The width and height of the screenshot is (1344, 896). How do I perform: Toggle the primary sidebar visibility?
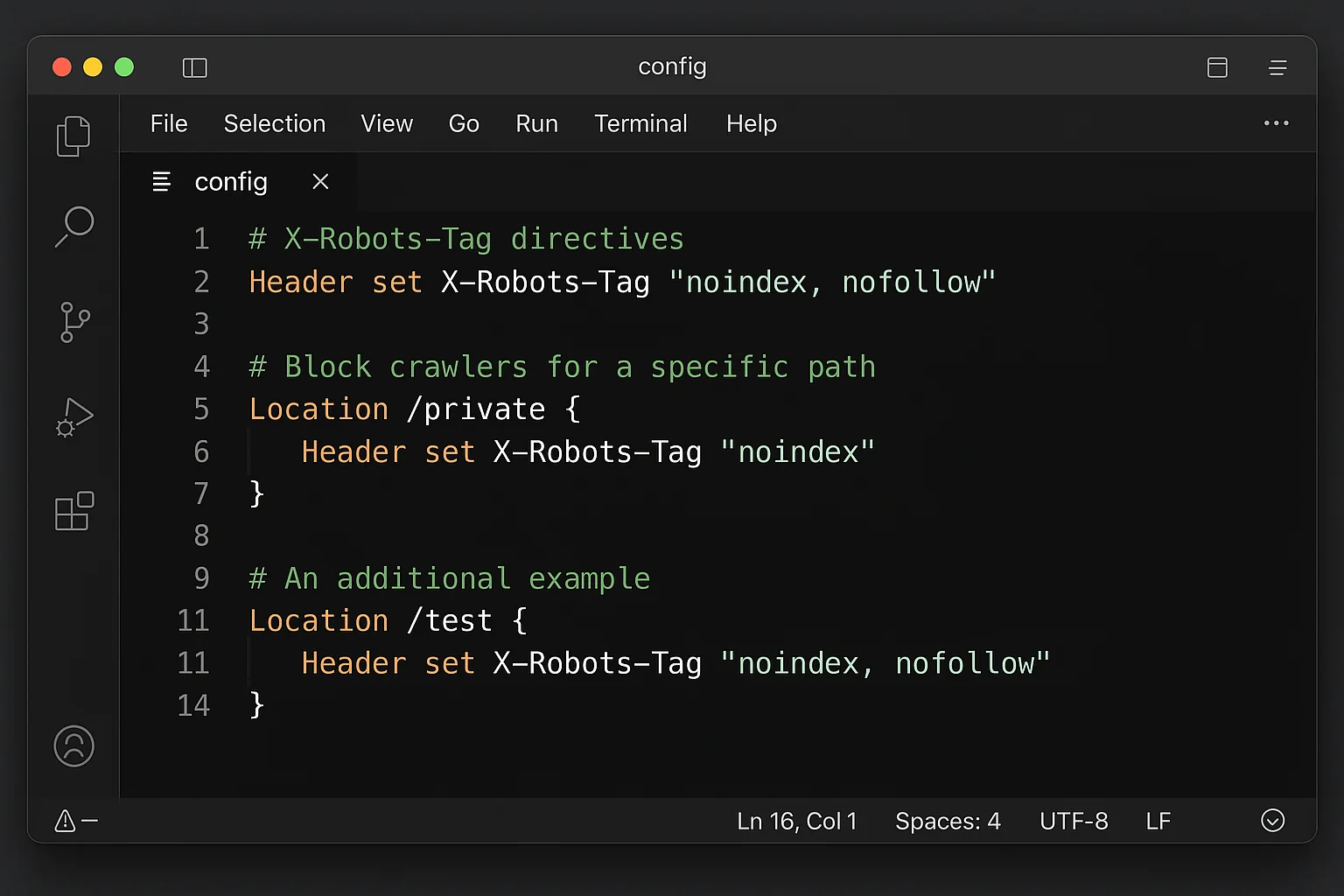coord(194,67)
